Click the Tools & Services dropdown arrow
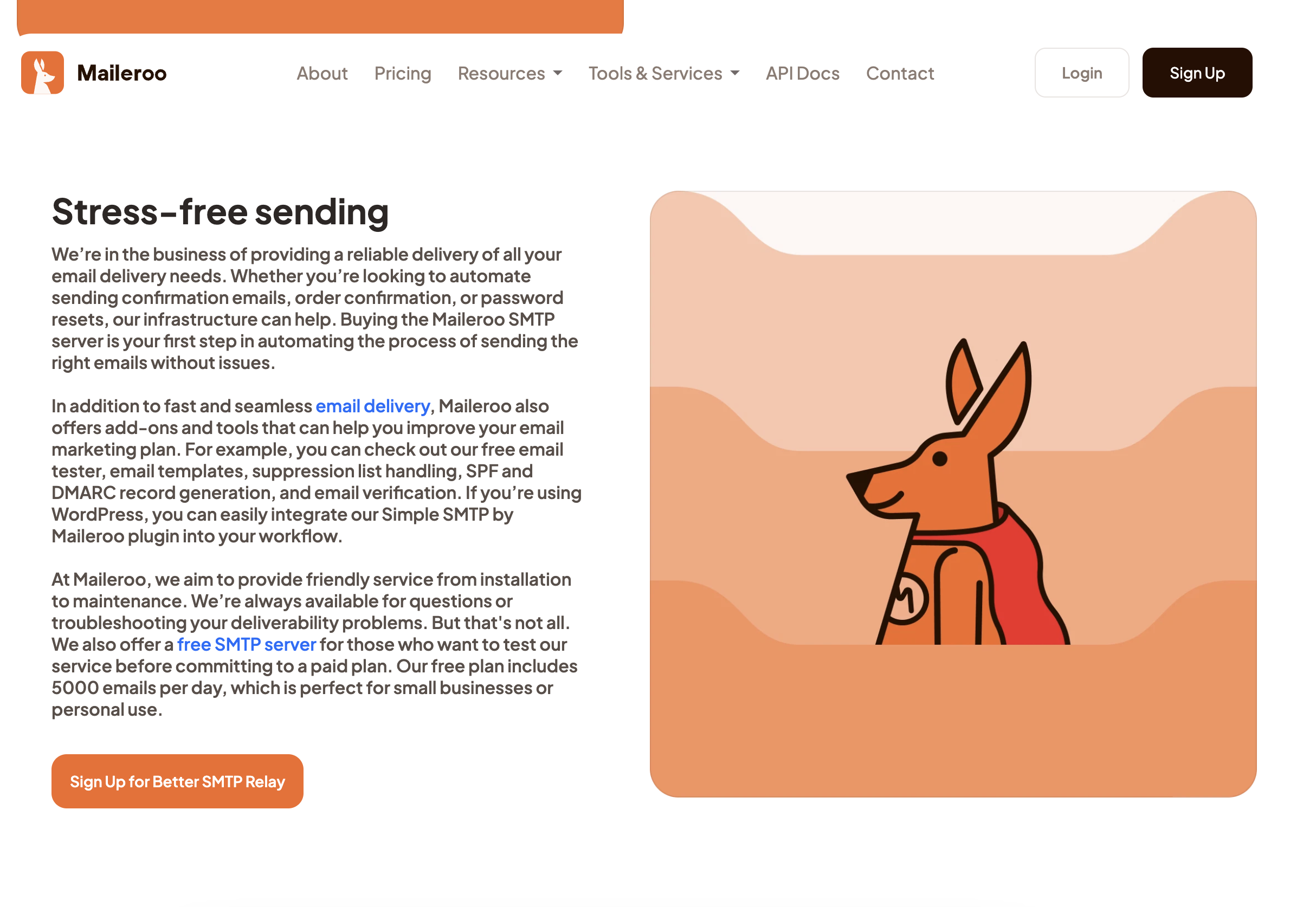The width and height of the screenshot is (1316, 907). (736, 73)
